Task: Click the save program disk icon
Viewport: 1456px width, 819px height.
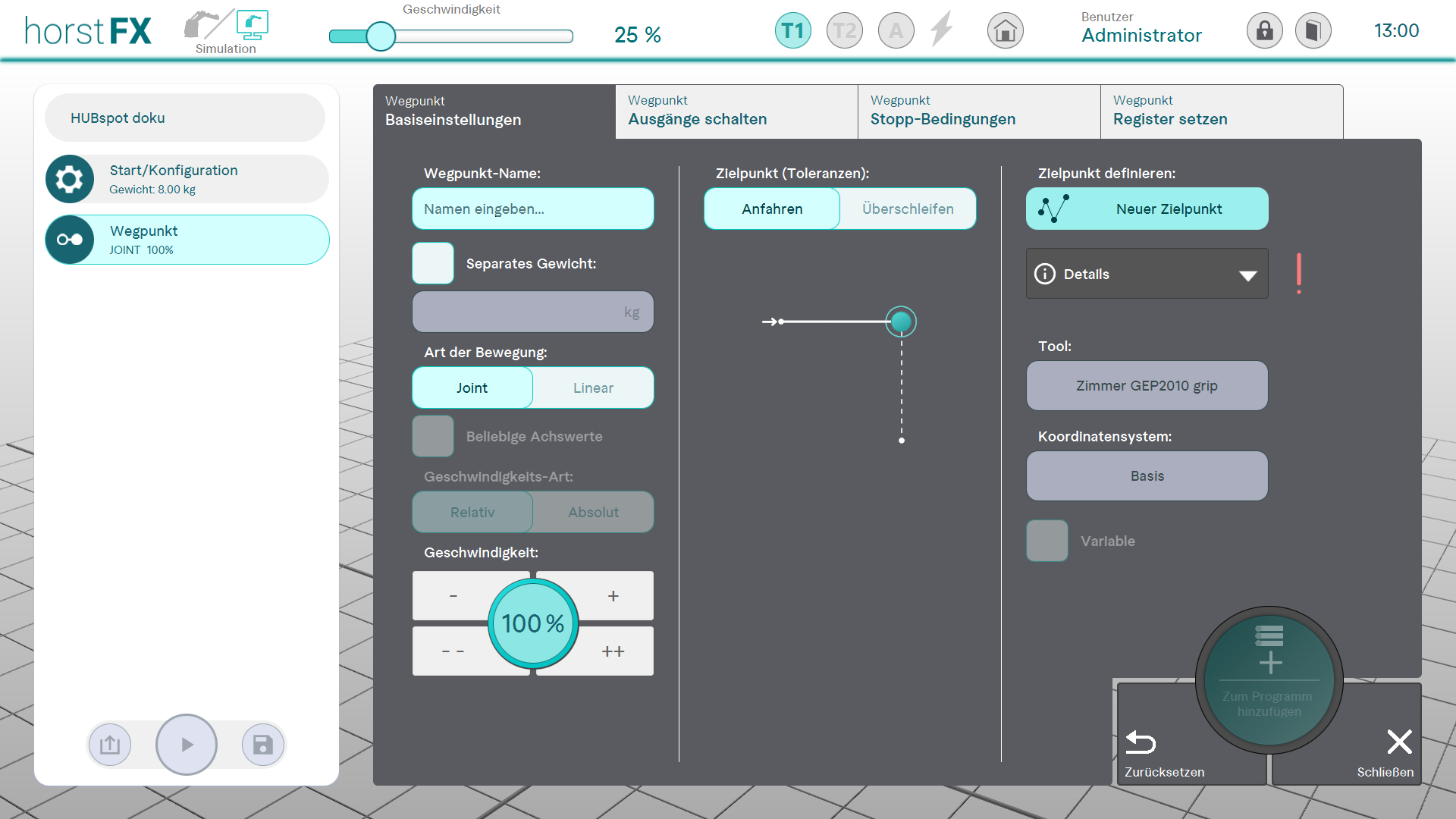Action: (x=262, y=745)
